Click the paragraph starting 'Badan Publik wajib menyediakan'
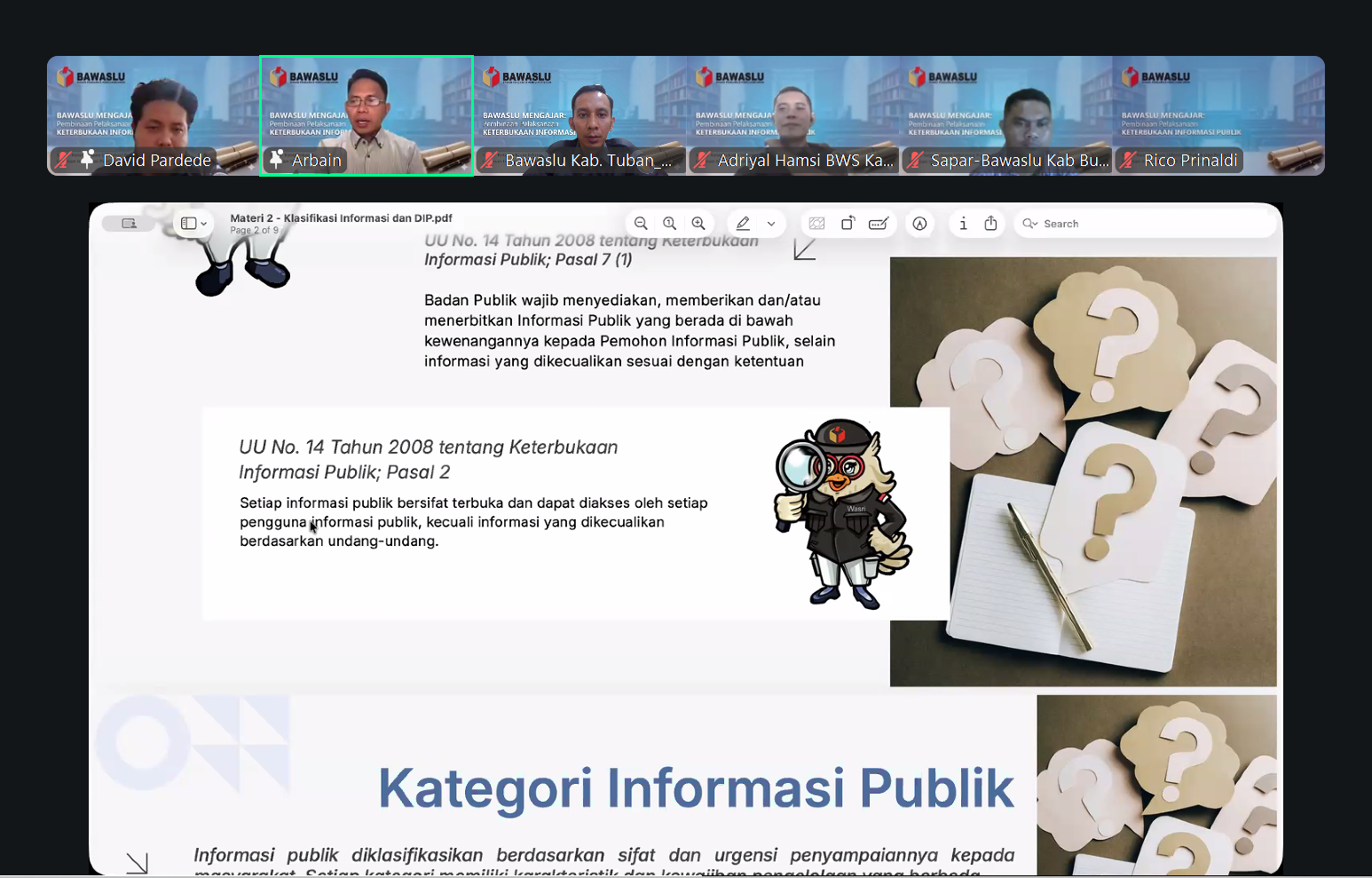 (630, 330)
